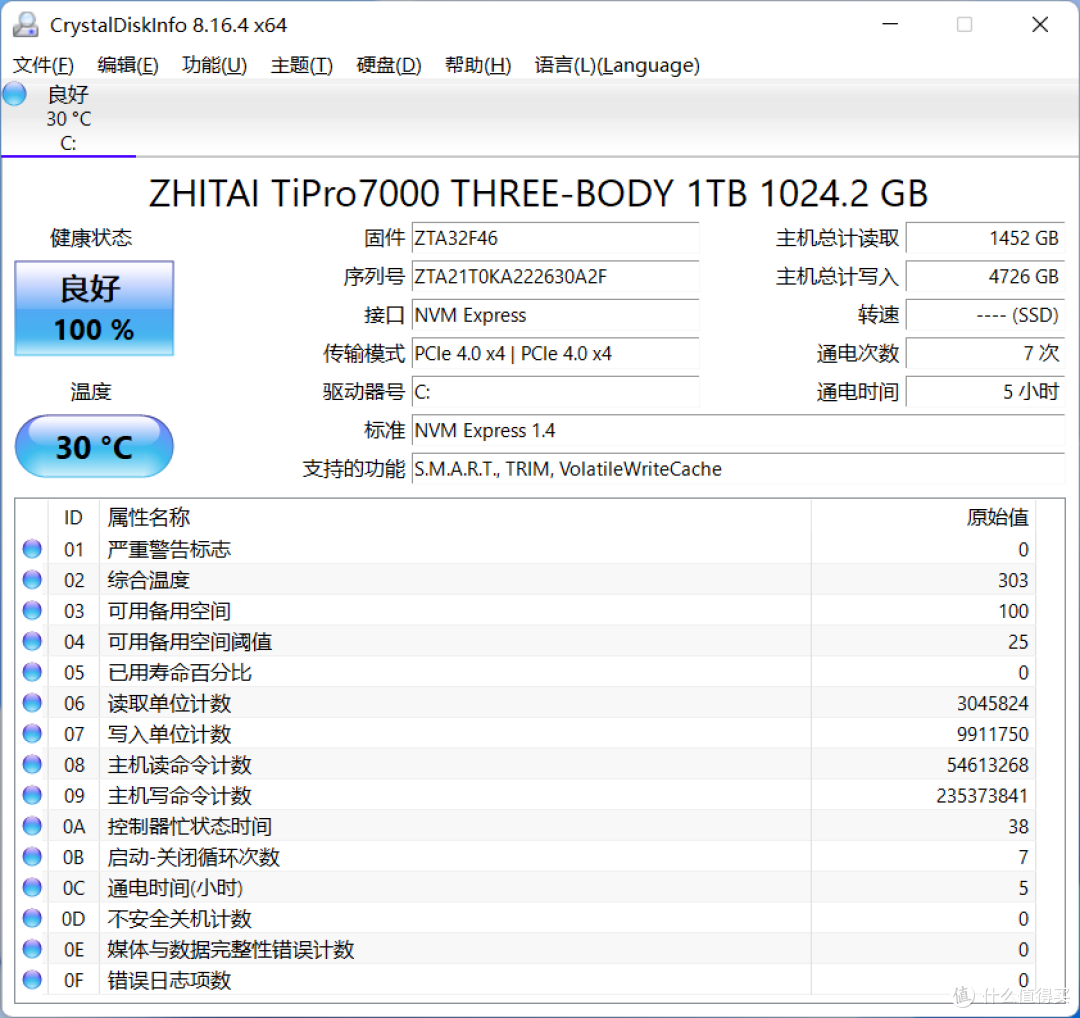1080x1018 pixels.
Task: Select the 通电时间(小时) attribute name
Action: point(175,888)
